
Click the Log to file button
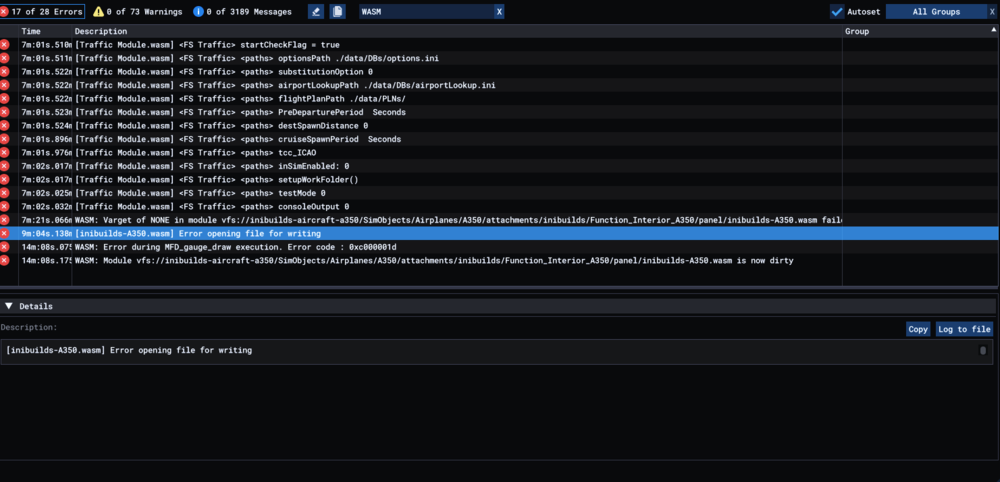coord(964,329)
